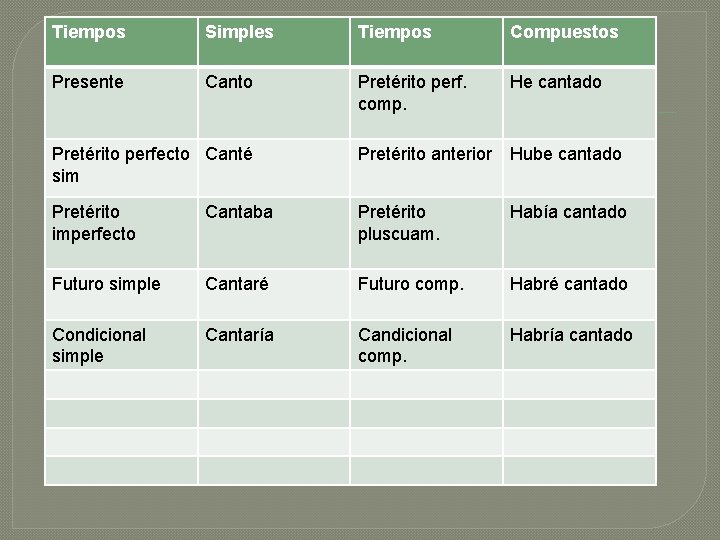Select the 'Pretérito anterior' cell
Image resolution: width=720 pixels, height=540 pixels.
(426, 168)
